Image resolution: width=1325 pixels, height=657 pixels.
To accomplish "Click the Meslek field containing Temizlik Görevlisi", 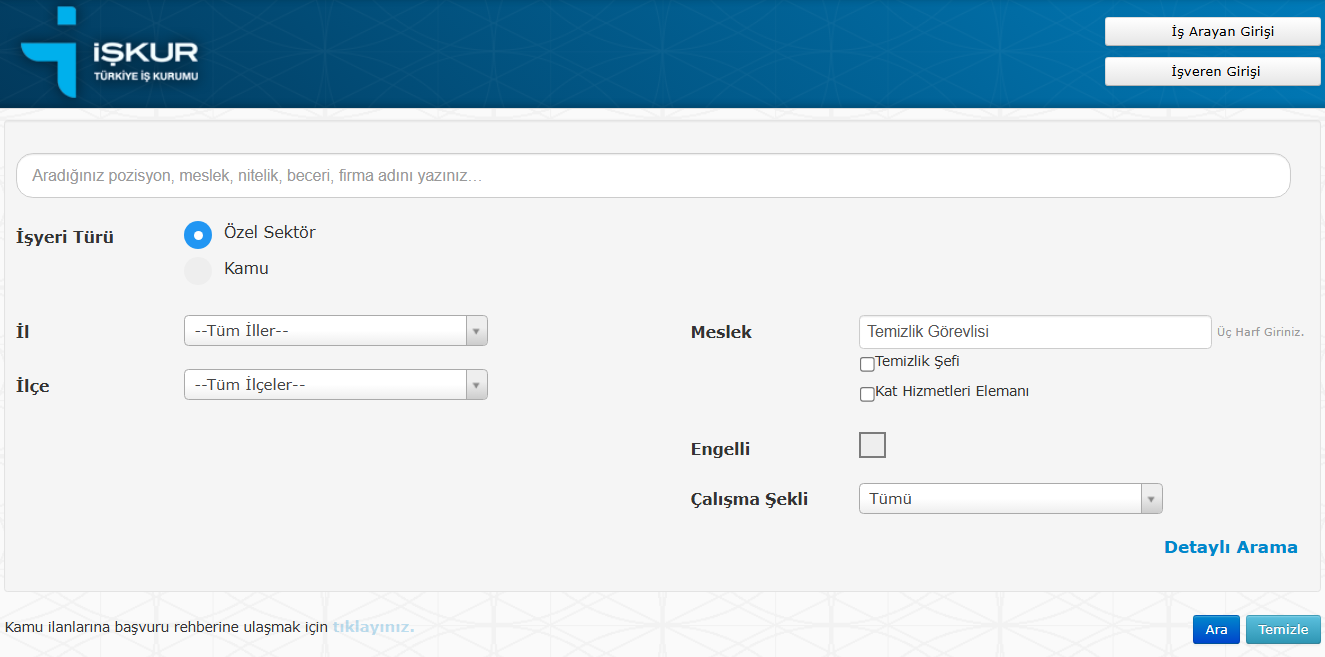I will 1034,332.
